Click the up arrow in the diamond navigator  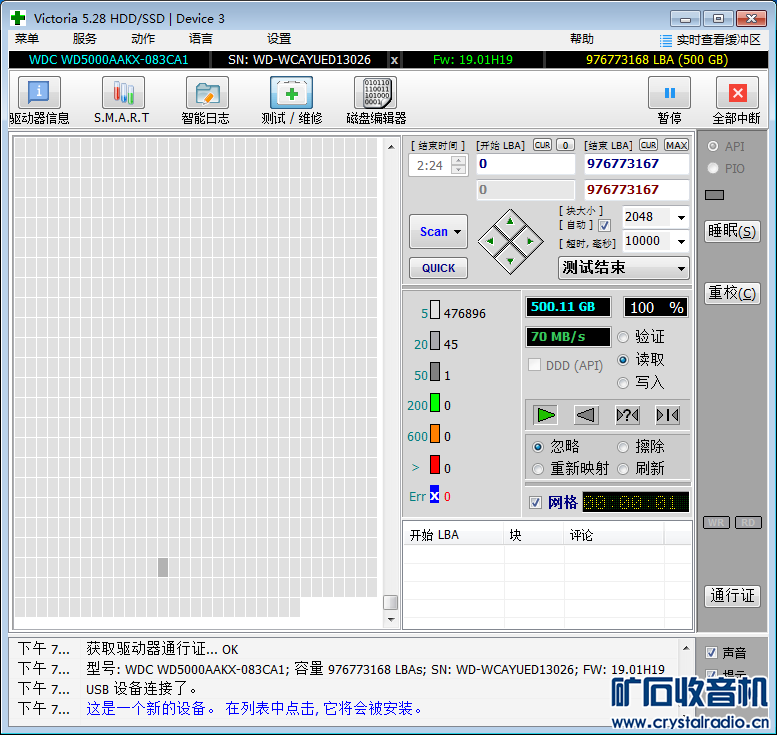pyautogui.click(x=510, y=221)
